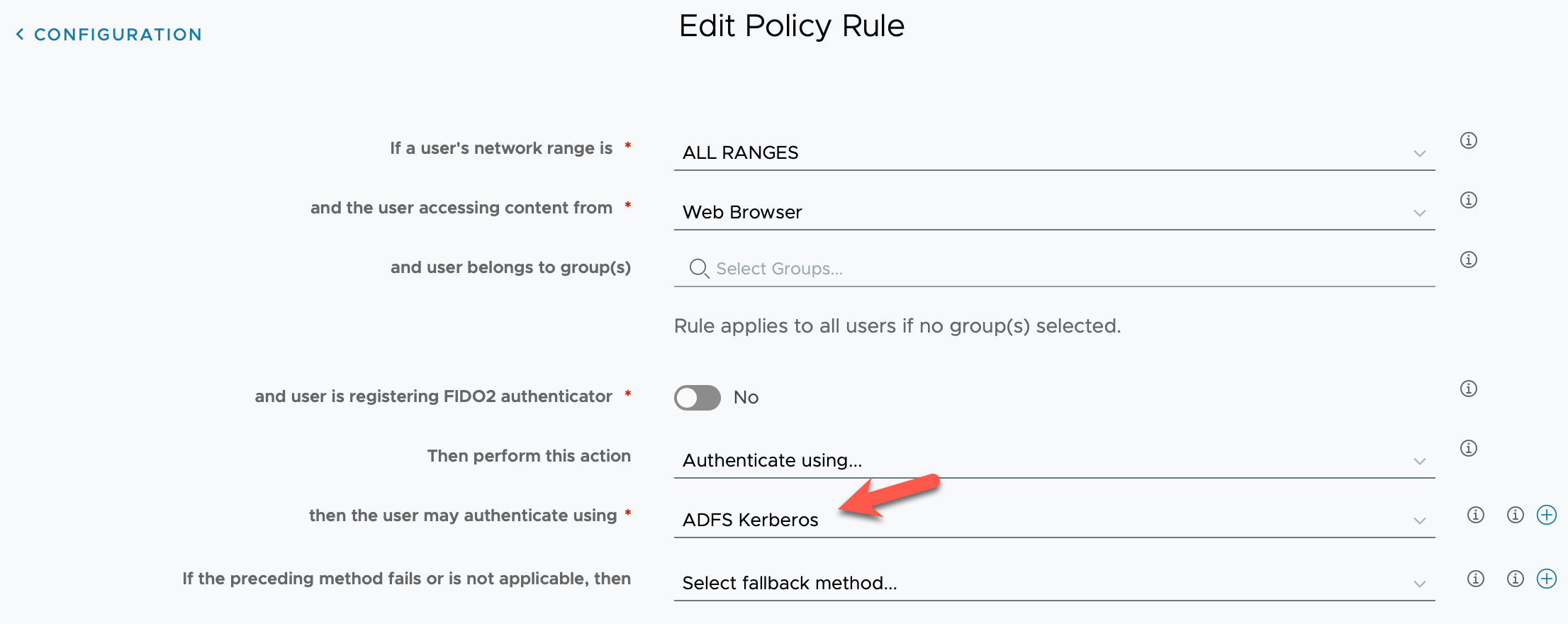Open the ALL RANGES network range dropdown
Viewport: 1568px width, 624px height.
[x=1053, y=153]
